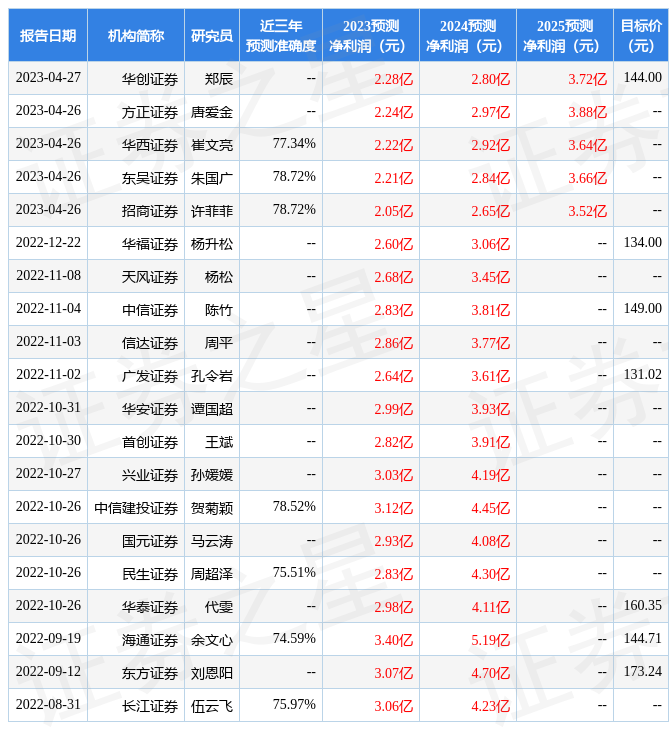Click the date 2023-04-27
Image resolution: width=669 pixels, height=730 pixels.
48,77
